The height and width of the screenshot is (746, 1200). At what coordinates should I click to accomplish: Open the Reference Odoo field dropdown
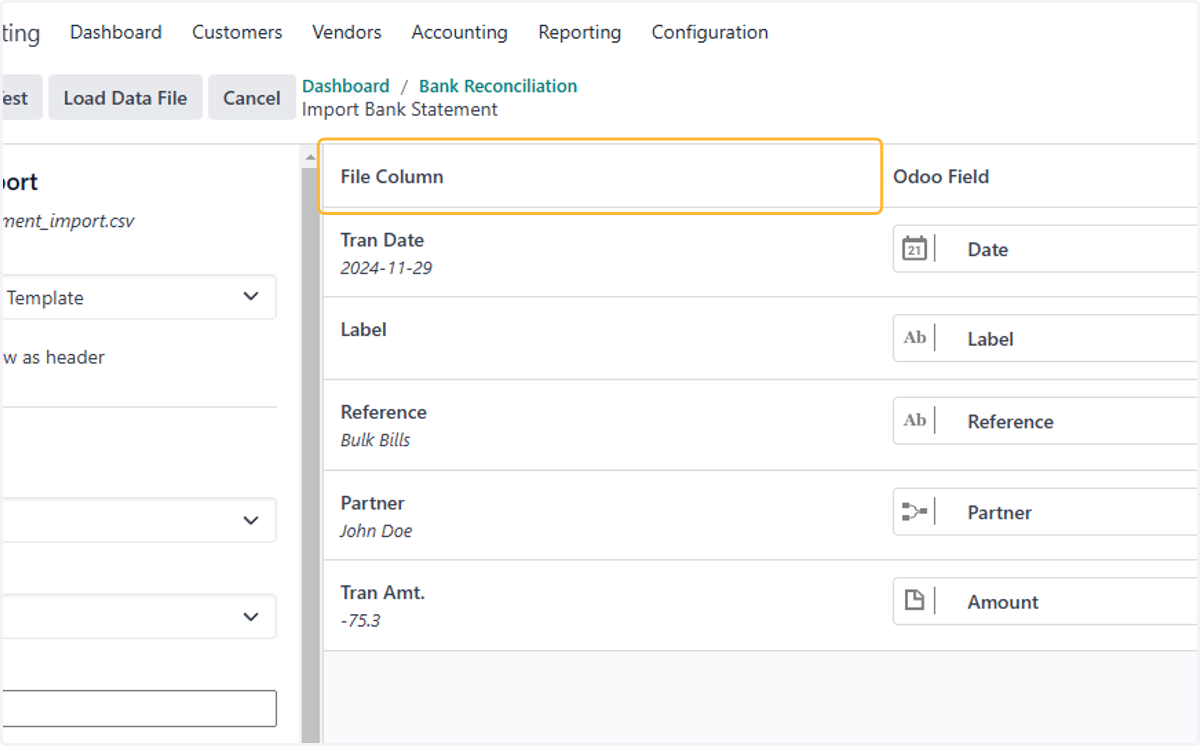click(1046, 421)
